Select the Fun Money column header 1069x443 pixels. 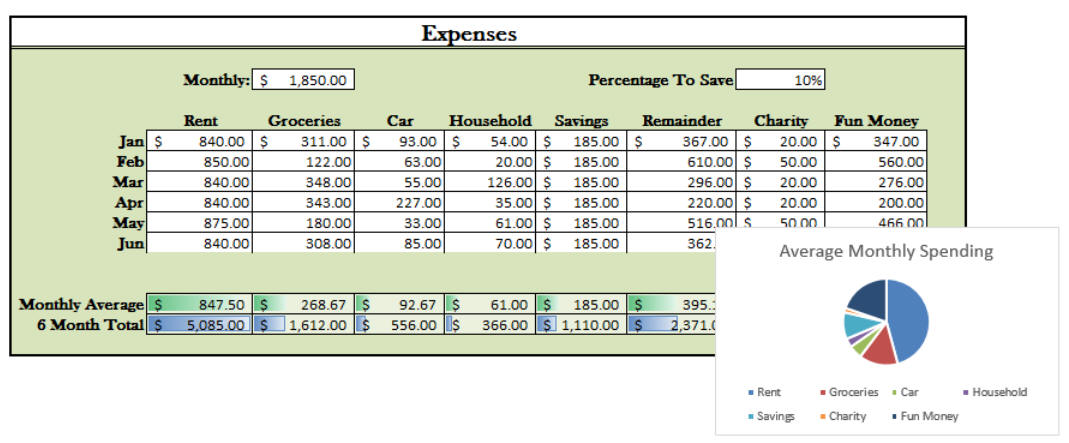[876, 121]
